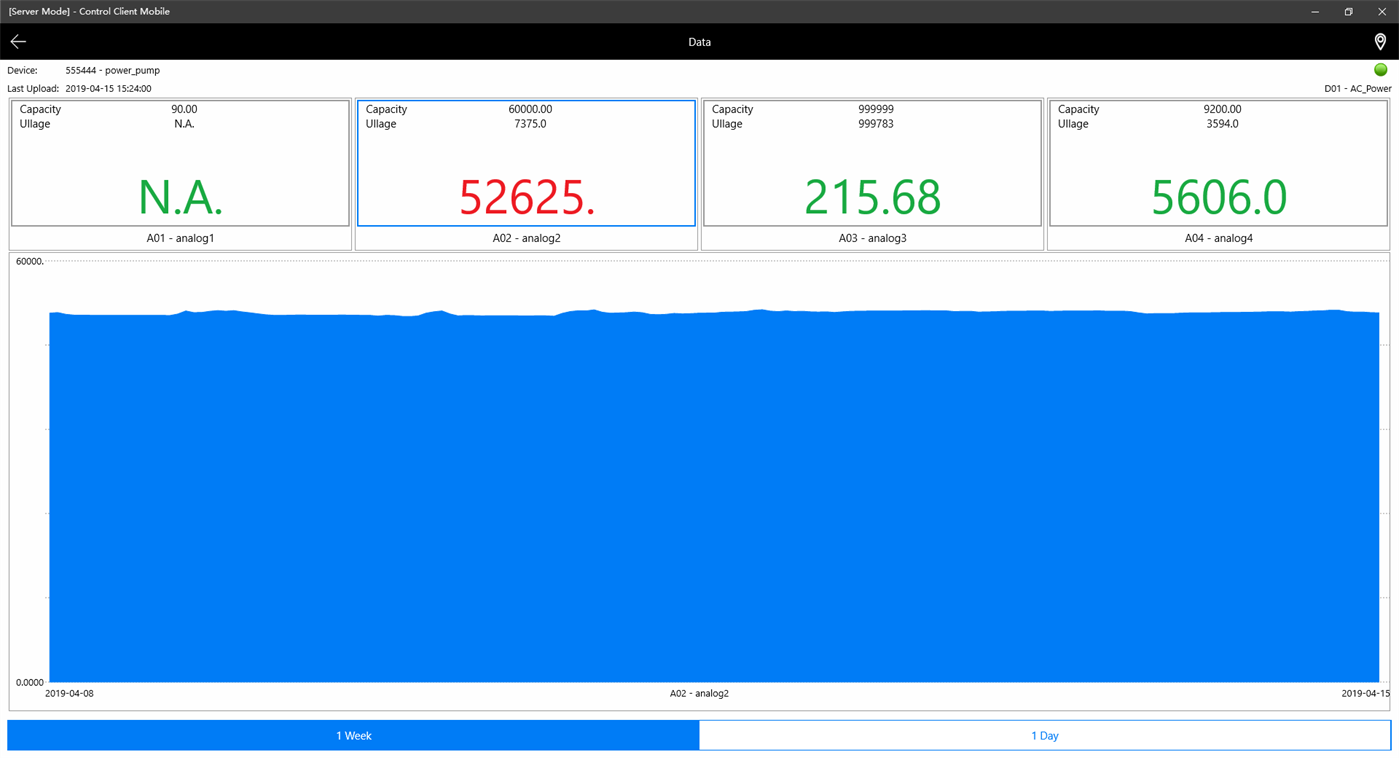Click the N.A. reading on analog1
This screenshot has width=1399, height=758.
click(x=180, y=197)
